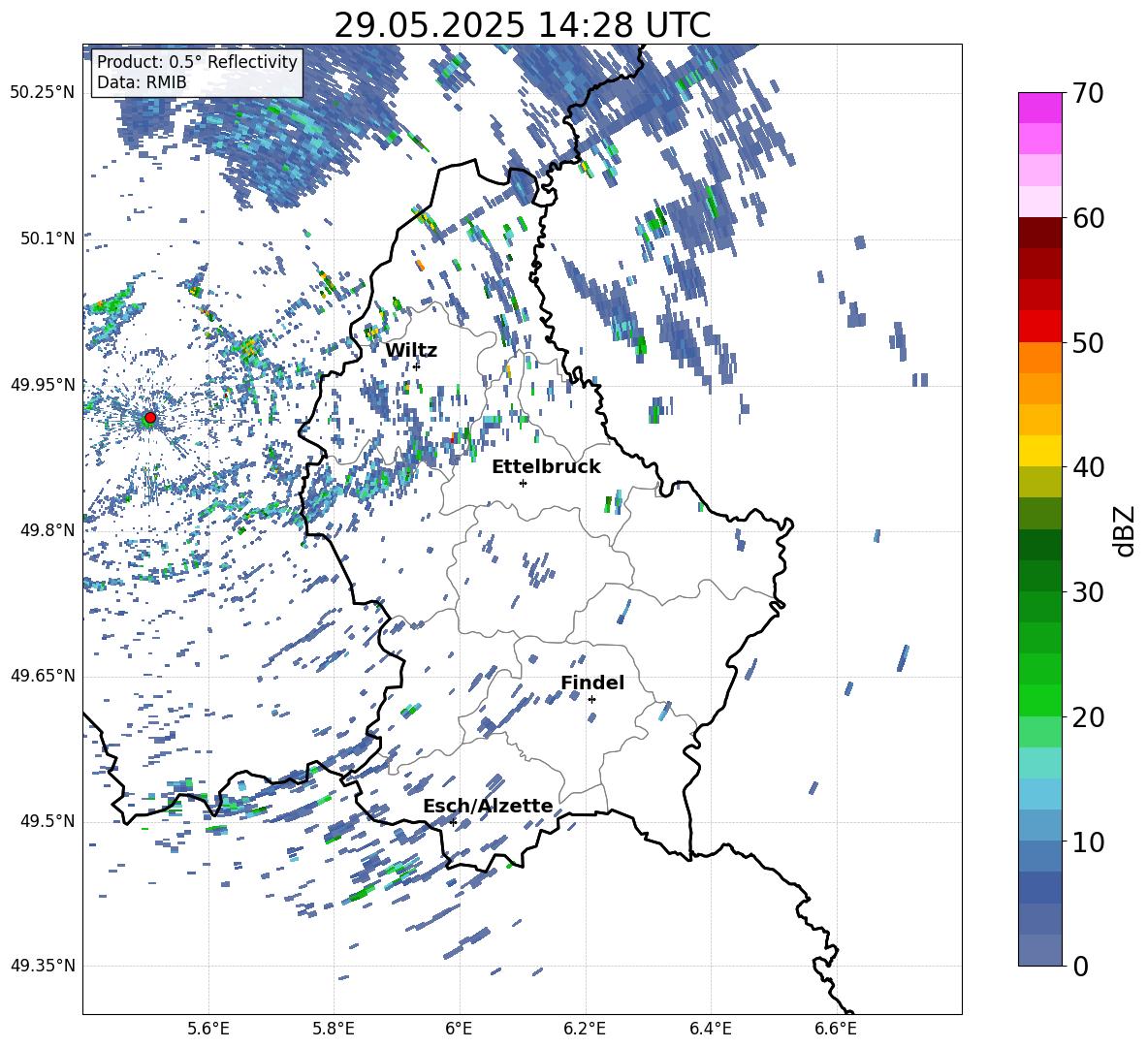Click the magenta swatch at top of colorbar
The height and width of the screenshot is (1048, 1148).
point(1039,108)
